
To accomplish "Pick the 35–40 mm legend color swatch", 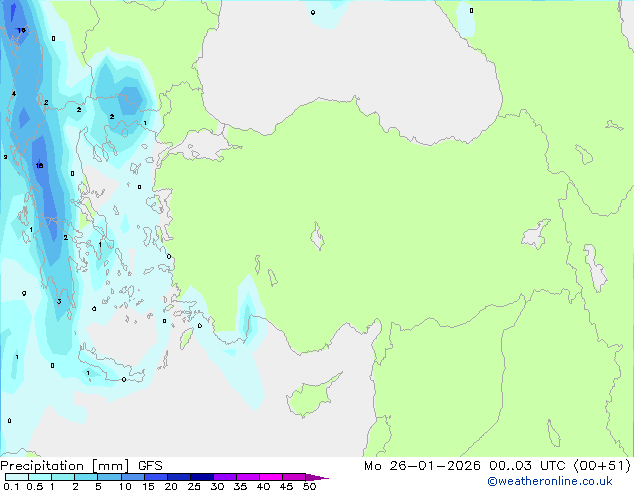I will pyautogui.click(x=248, y=477).
